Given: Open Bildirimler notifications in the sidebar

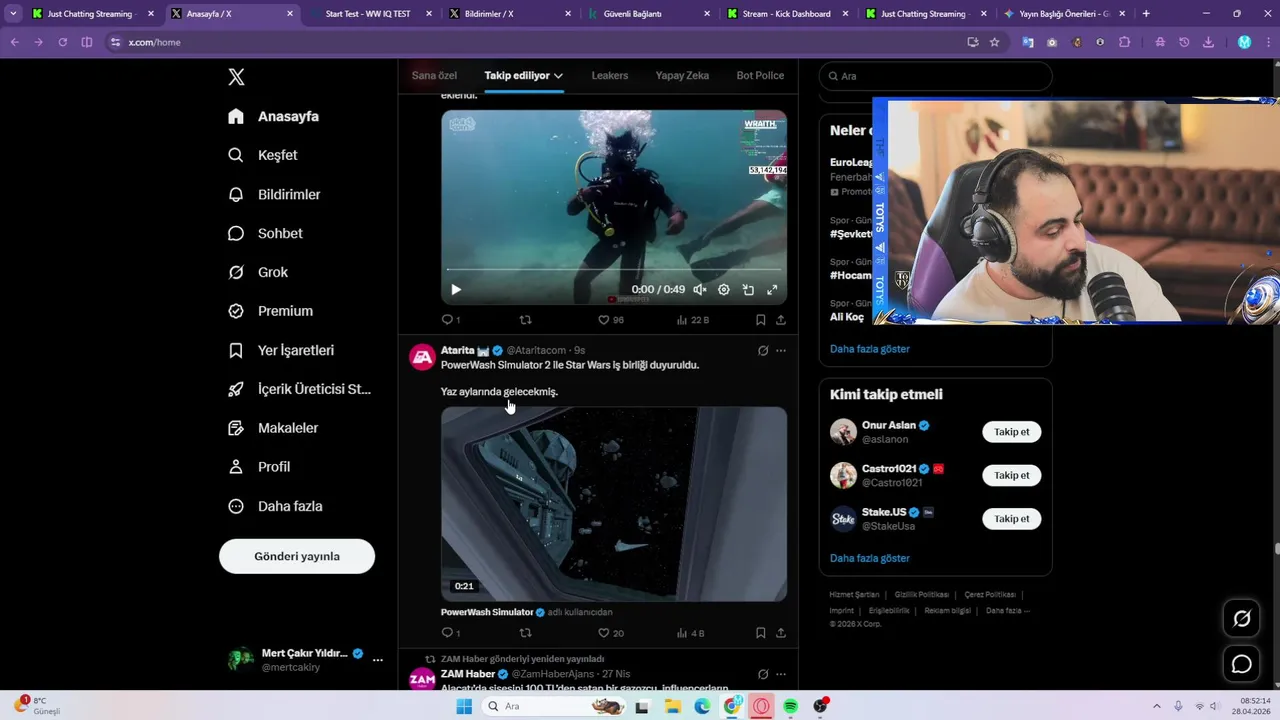Looking at the screenshot, I should (x=274, y=194).
